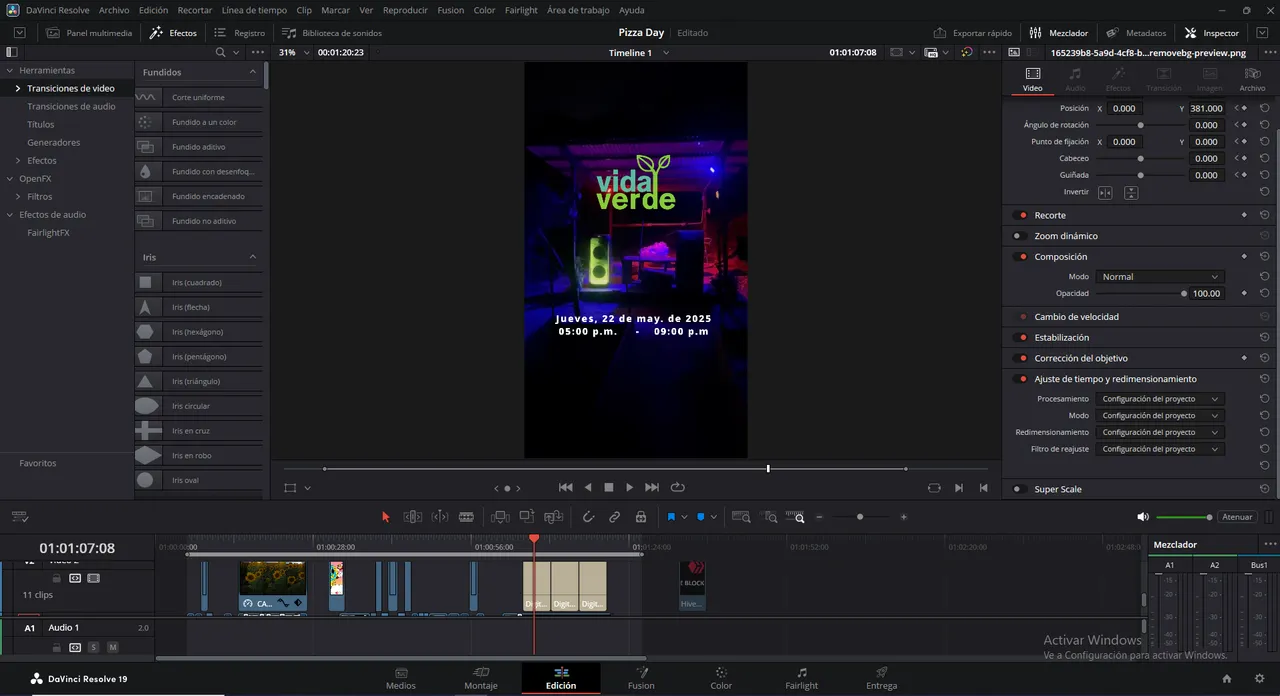Open the composite Modo Normal dropdown

tap(1159, 276)
